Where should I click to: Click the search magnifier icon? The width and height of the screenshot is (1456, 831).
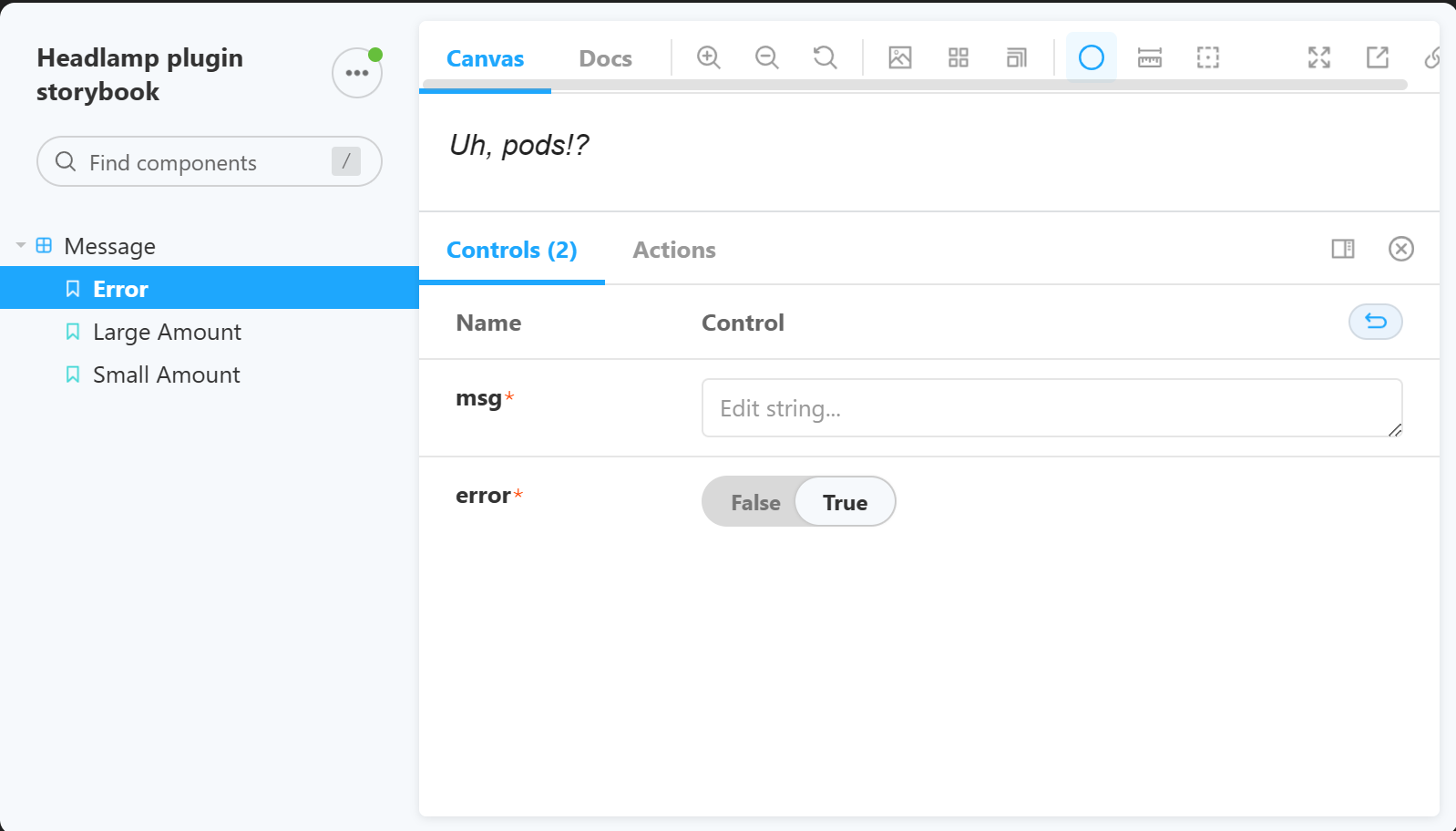[x=66, y=161]
